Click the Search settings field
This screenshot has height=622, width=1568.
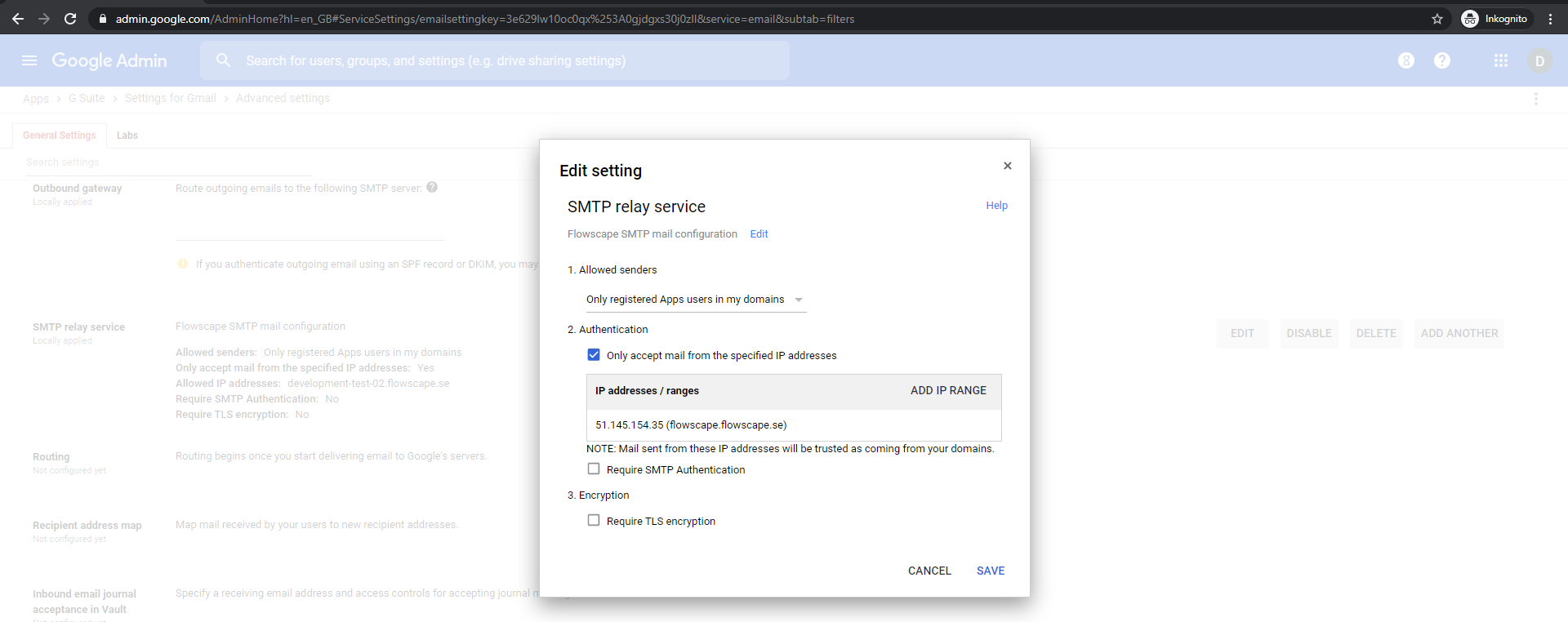[x=167, y=162]
